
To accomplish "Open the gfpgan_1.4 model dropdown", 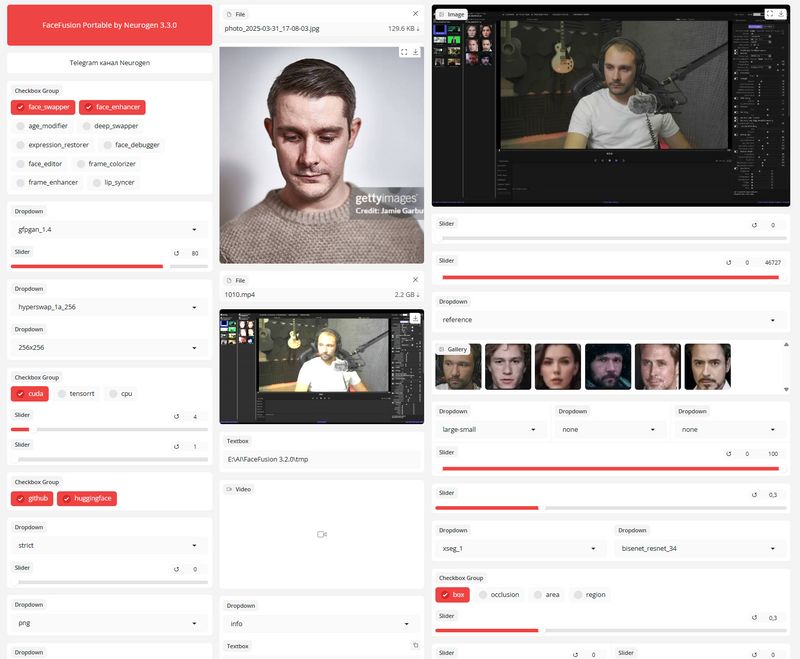I will pyautogui.click(x=110, y=230).
